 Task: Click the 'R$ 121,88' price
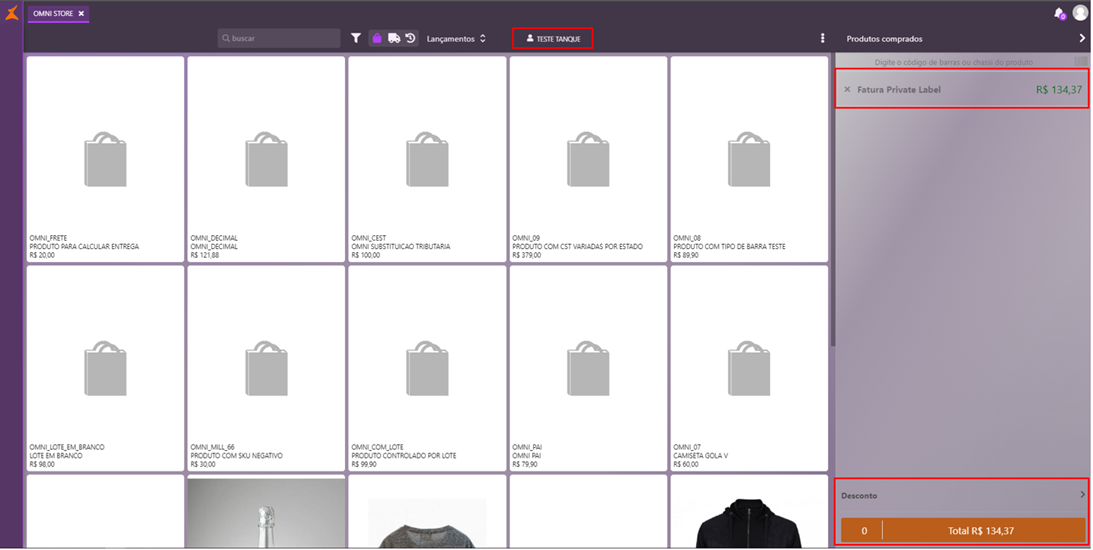click(x=204, y=255)
